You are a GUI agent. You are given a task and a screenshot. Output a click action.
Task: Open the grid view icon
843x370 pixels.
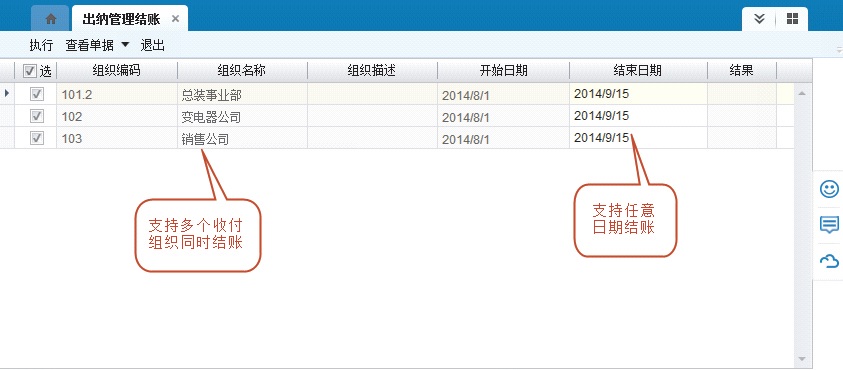(792, 19)
